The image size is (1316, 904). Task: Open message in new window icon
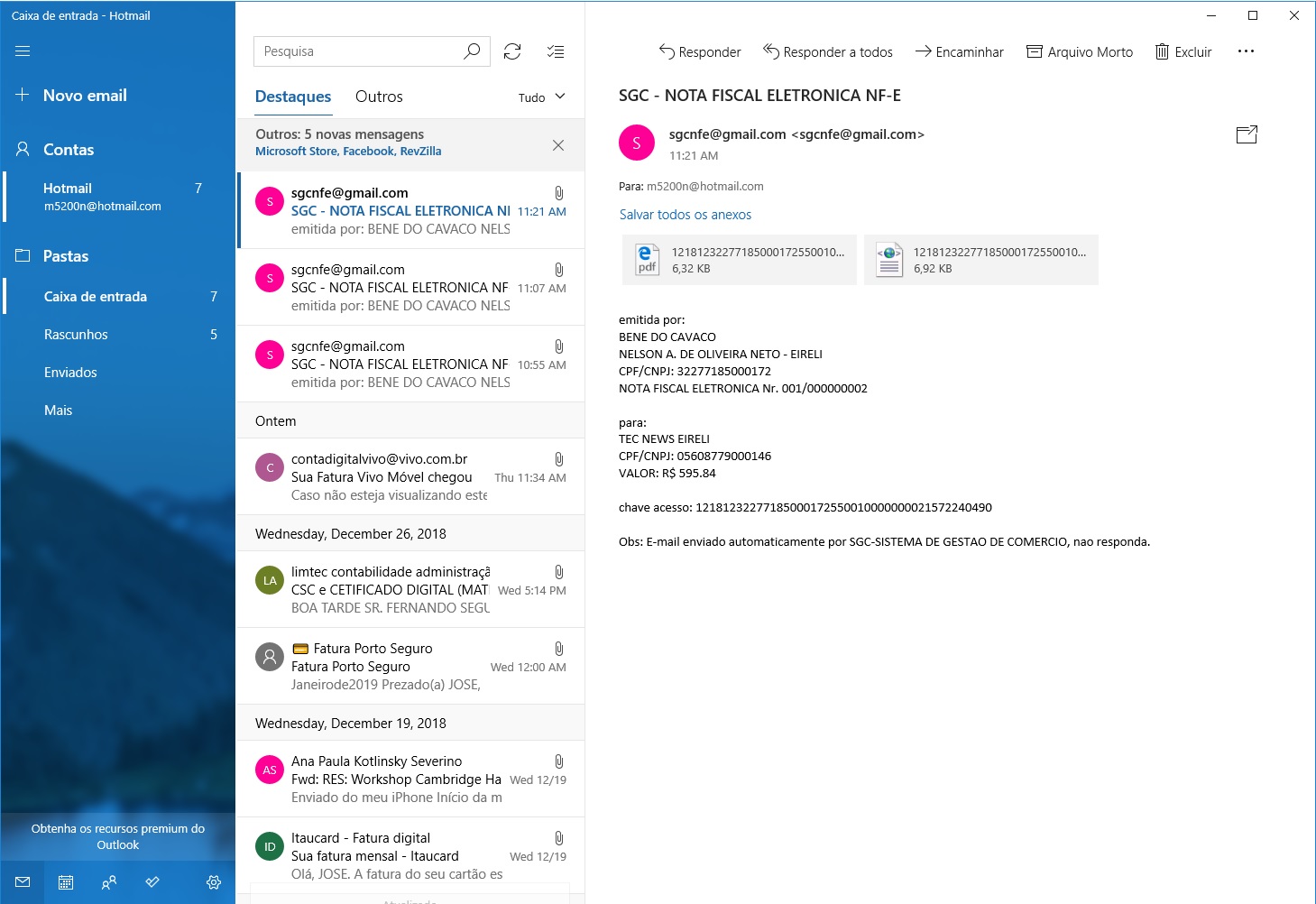[x=1247, y=134]
